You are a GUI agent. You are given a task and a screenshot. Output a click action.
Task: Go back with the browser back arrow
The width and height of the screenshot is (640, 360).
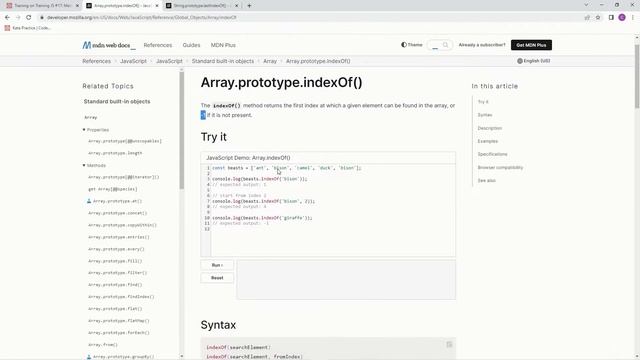7,18
